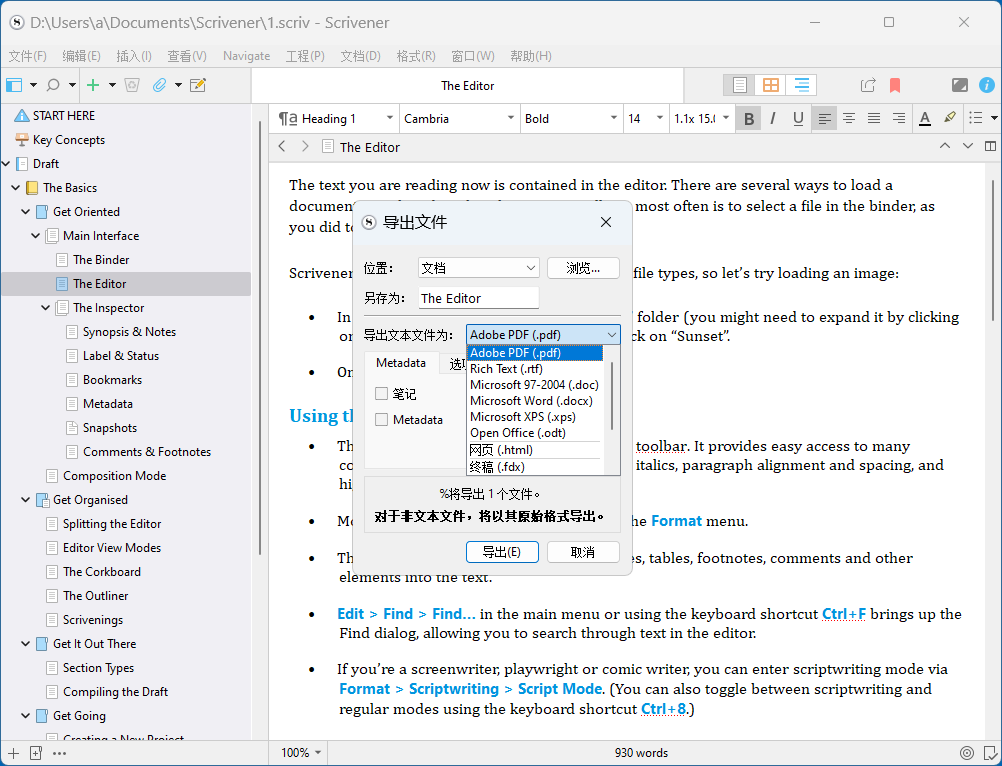Click the trash icon in the toolbar

coord(132,85)
